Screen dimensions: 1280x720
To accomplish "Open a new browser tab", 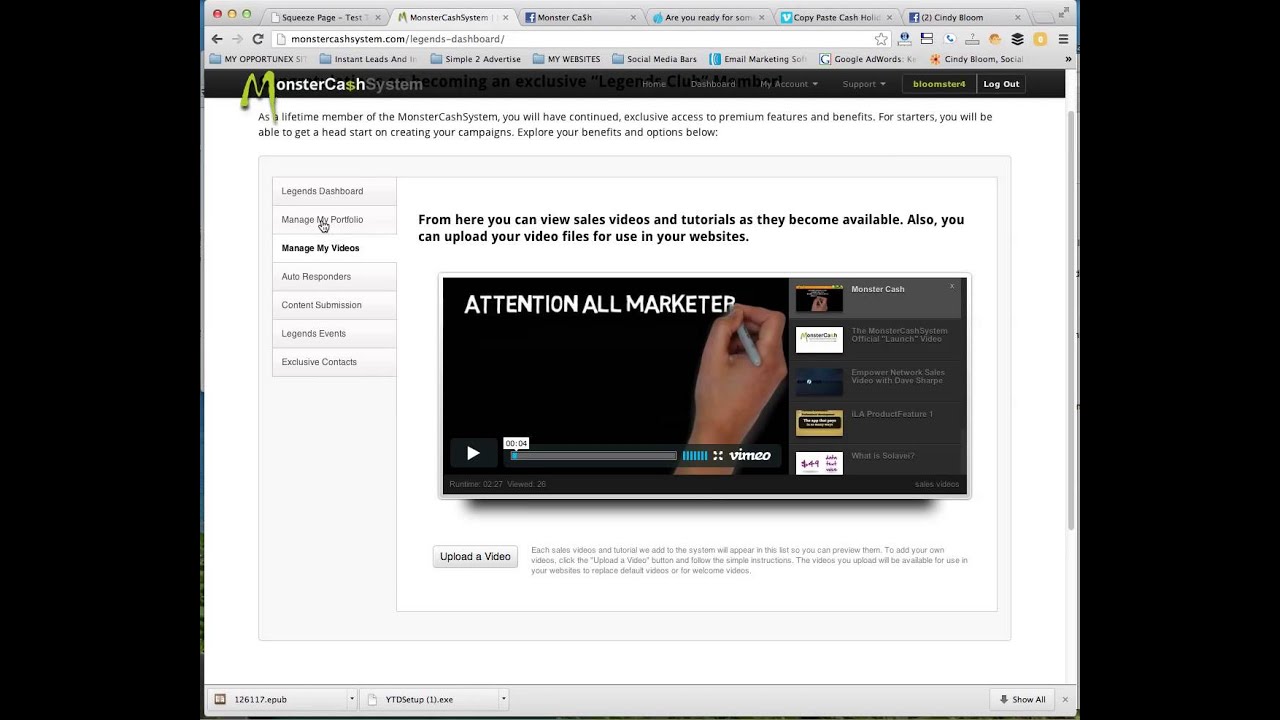I will (1046, 17).
